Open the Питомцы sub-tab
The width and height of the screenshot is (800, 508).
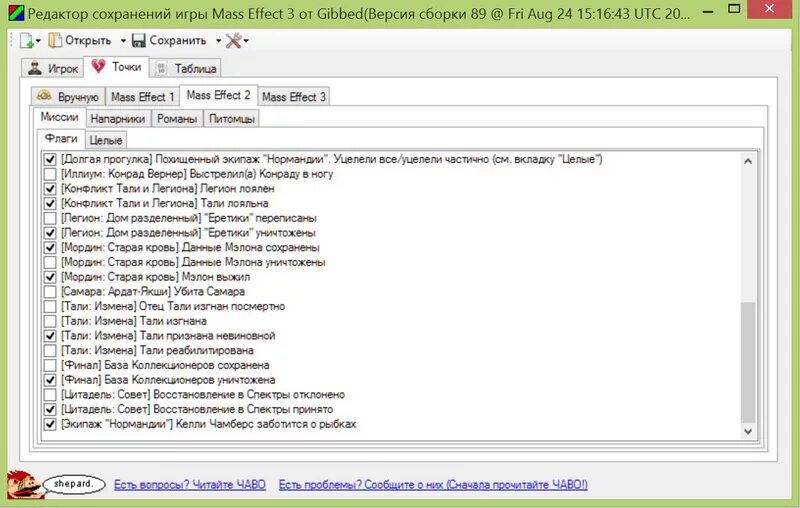(x=232, y=118)
